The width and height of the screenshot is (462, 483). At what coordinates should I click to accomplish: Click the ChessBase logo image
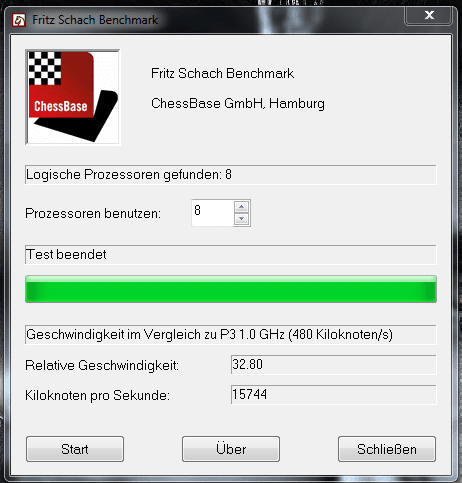[x=73, y=97]
